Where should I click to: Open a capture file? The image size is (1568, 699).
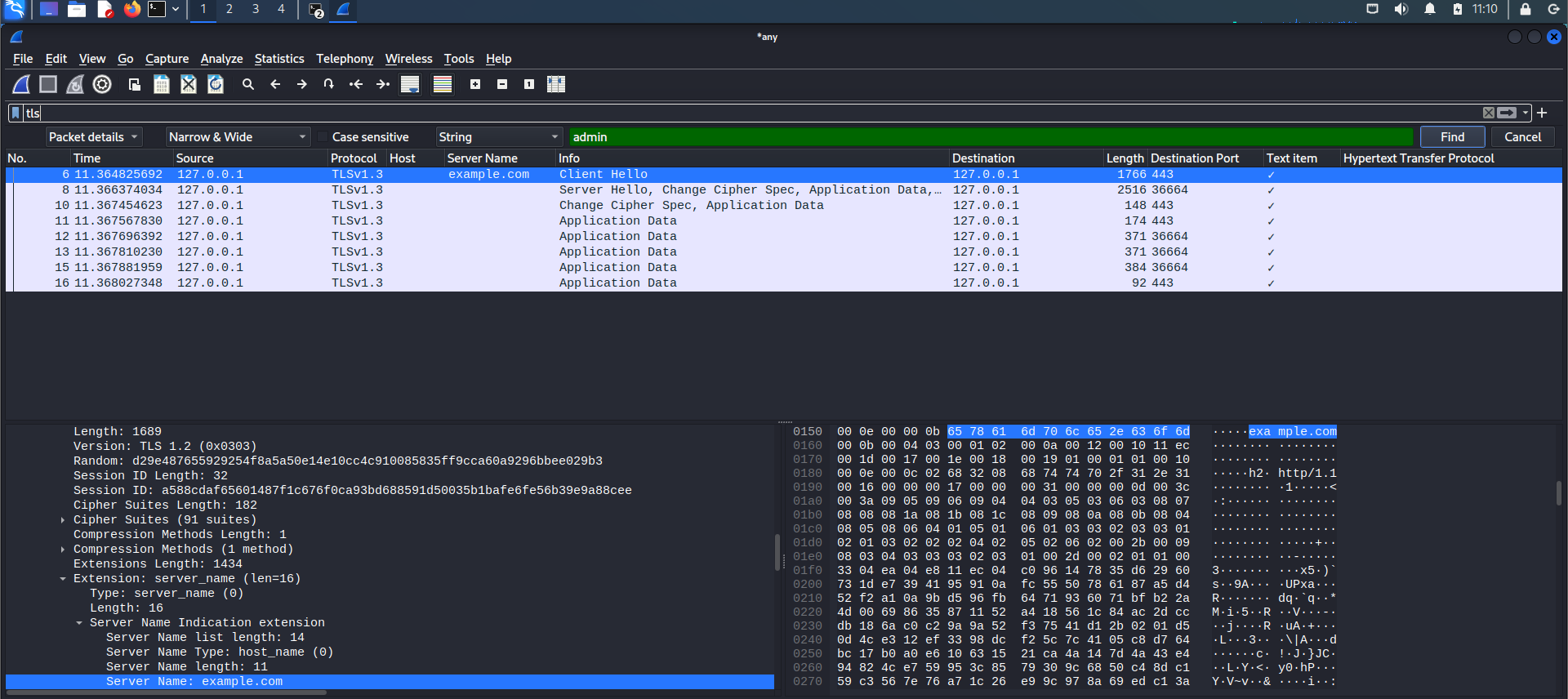[x=135, y=84]
